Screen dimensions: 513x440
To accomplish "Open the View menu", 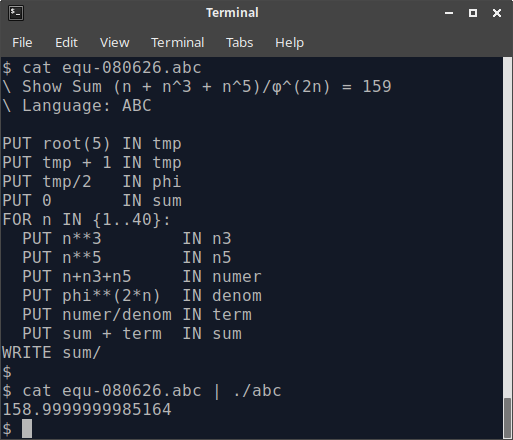I will tap(115, 43).
